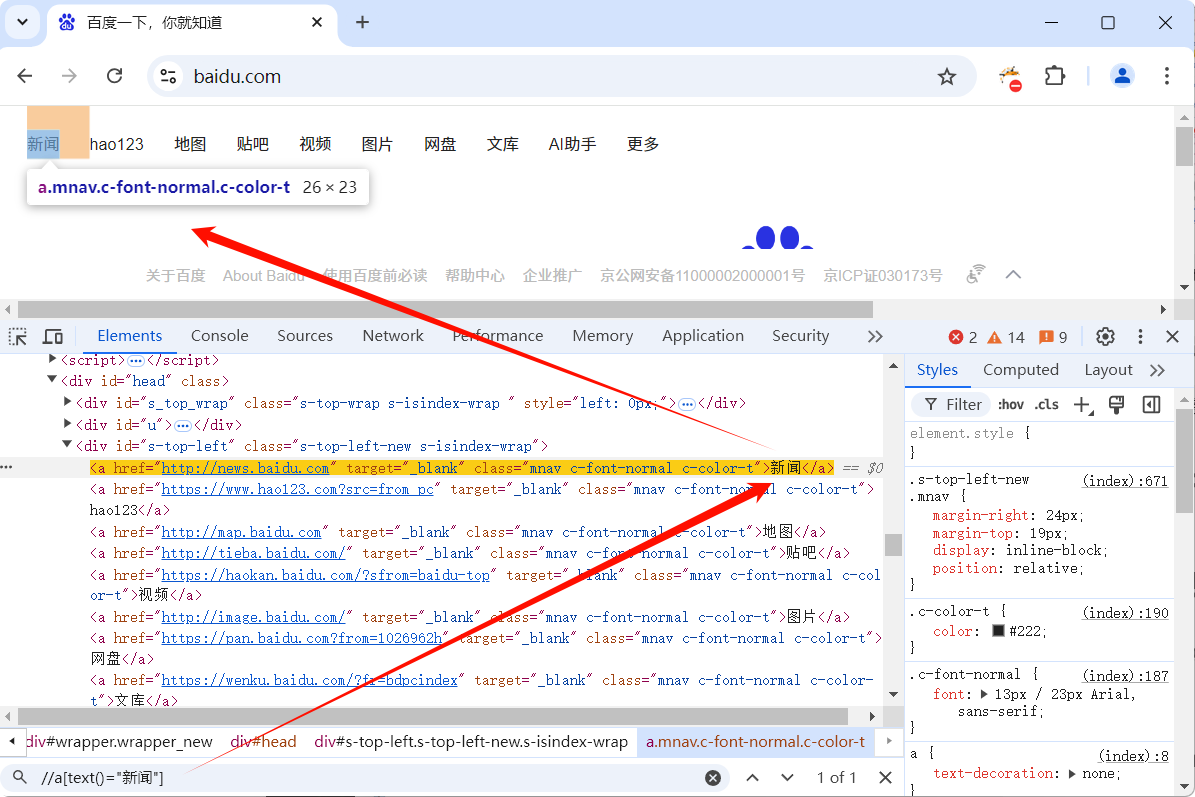
Task: Switch to the Network tab
Action: pyautogui.click(x=393, y=336)
